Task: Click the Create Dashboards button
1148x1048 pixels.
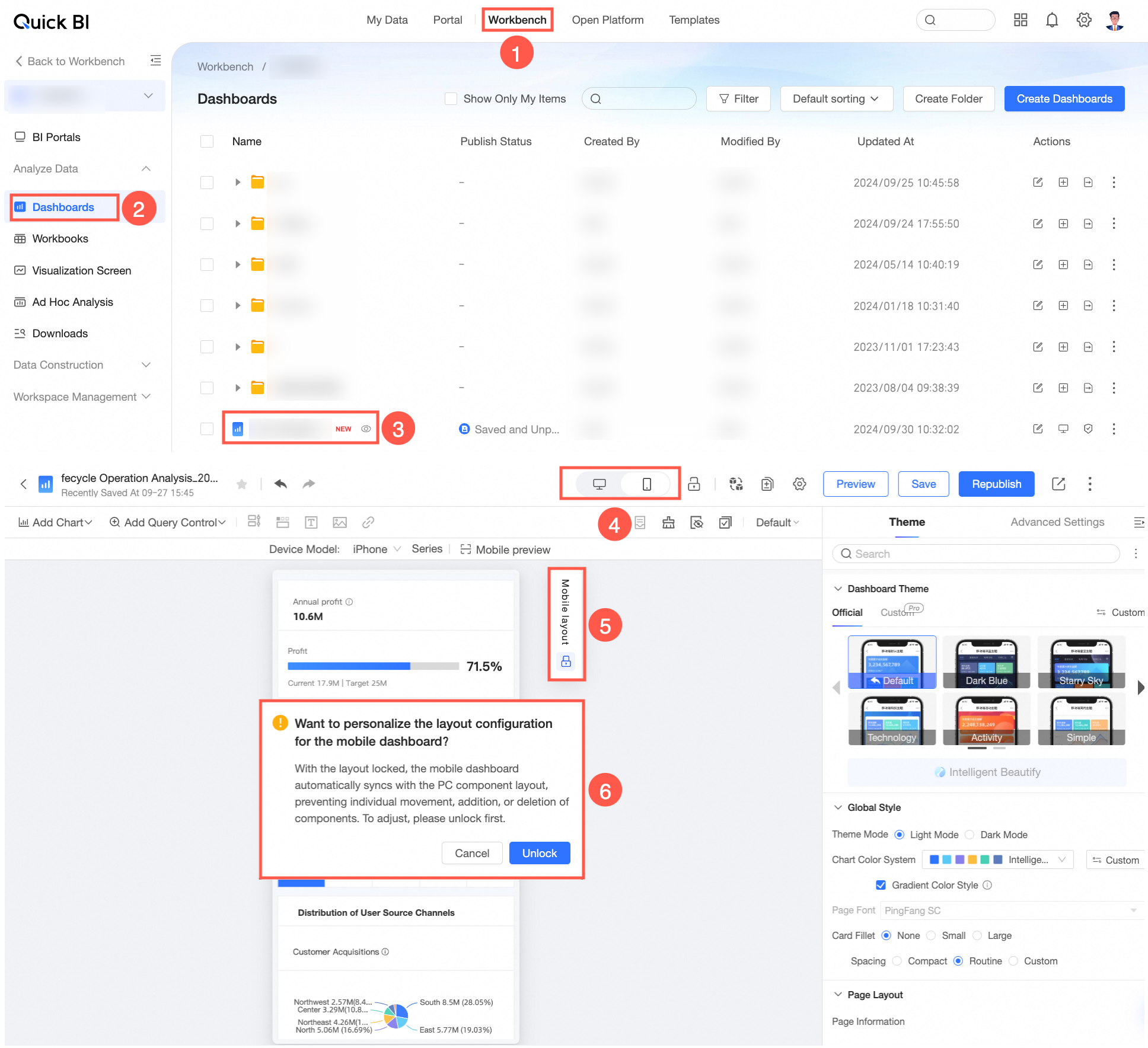Action: [1064, 99]
